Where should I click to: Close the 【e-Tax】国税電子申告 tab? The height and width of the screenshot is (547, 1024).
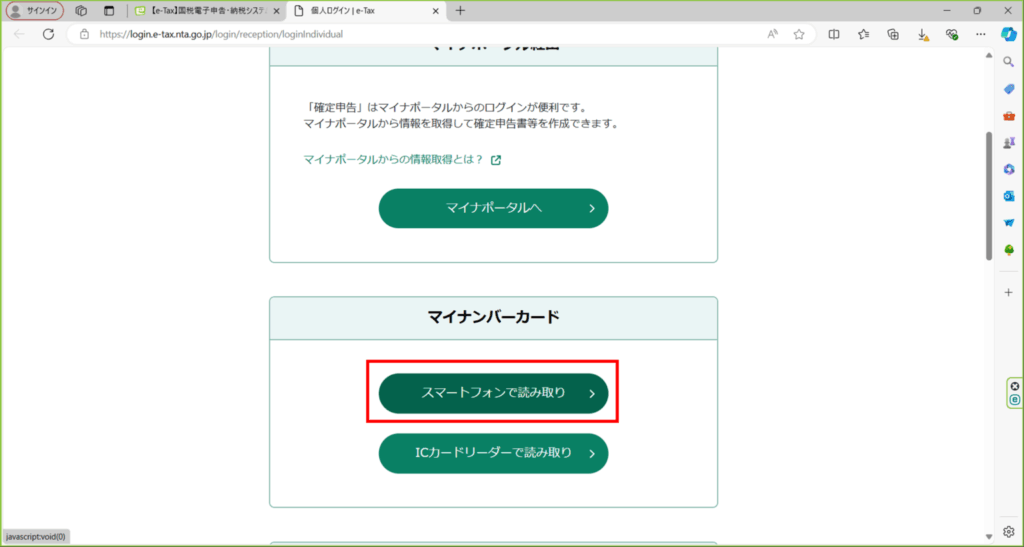(276, 10)
